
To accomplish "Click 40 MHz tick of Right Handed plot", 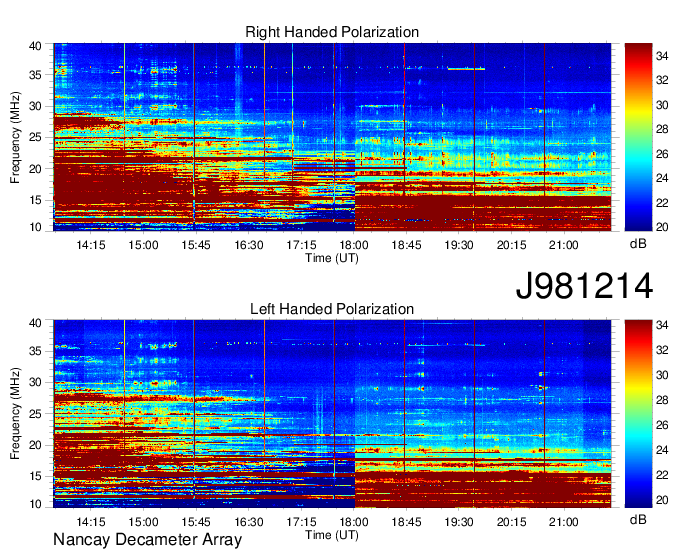I will pos(35,46).
